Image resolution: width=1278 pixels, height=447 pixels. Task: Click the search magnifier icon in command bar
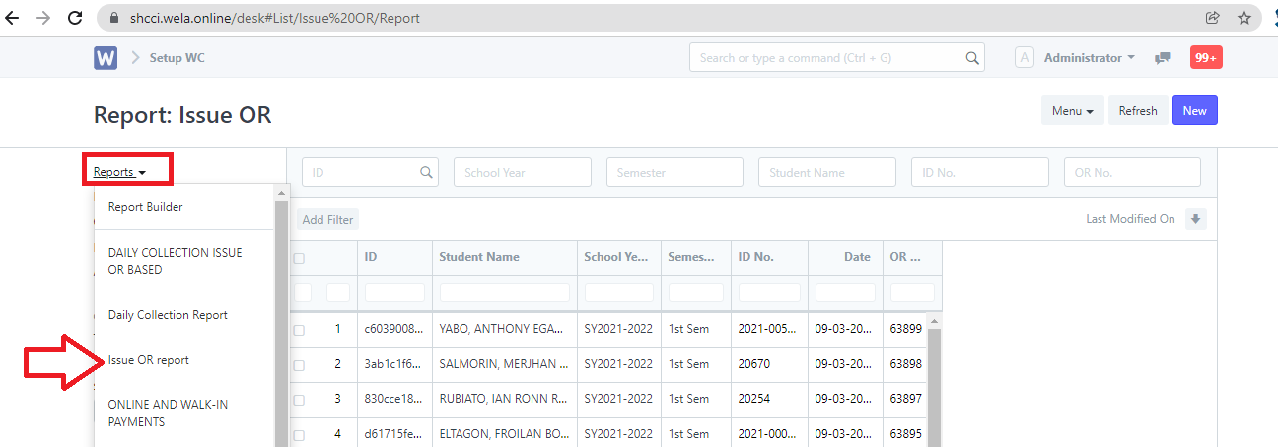[x=971, y=58]
